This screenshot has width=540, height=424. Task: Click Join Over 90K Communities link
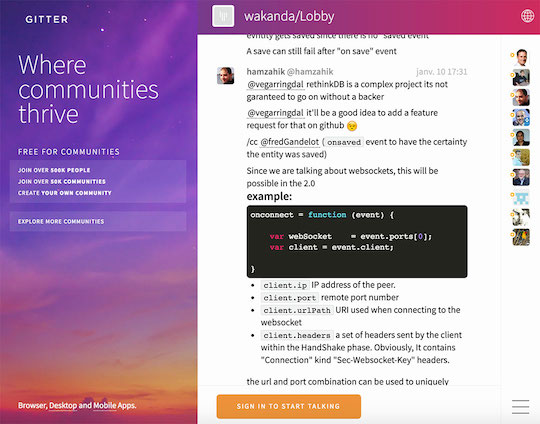(x=62, y=182)
